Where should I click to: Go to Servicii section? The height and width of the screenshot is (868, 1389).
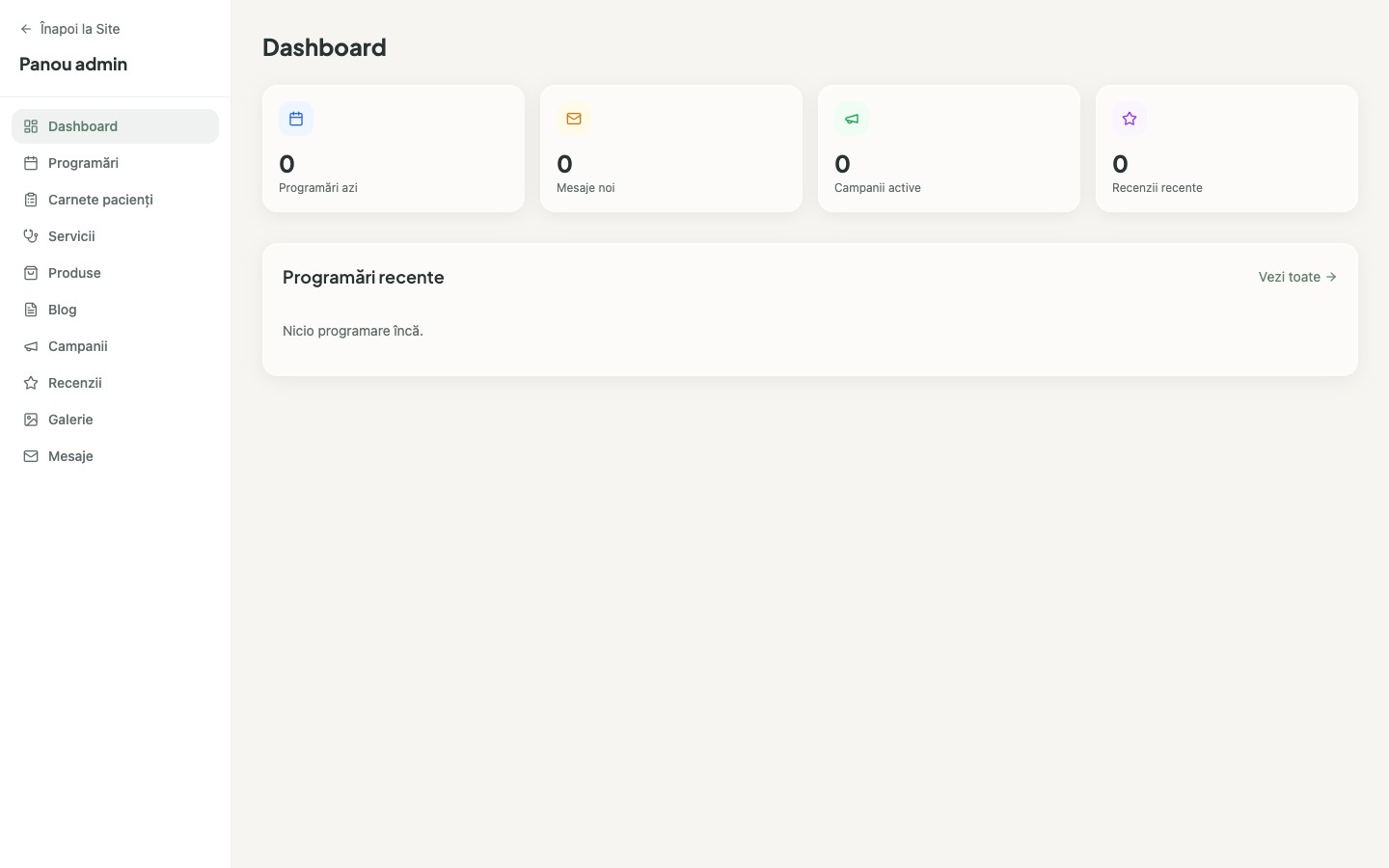(x=115, y=236)
